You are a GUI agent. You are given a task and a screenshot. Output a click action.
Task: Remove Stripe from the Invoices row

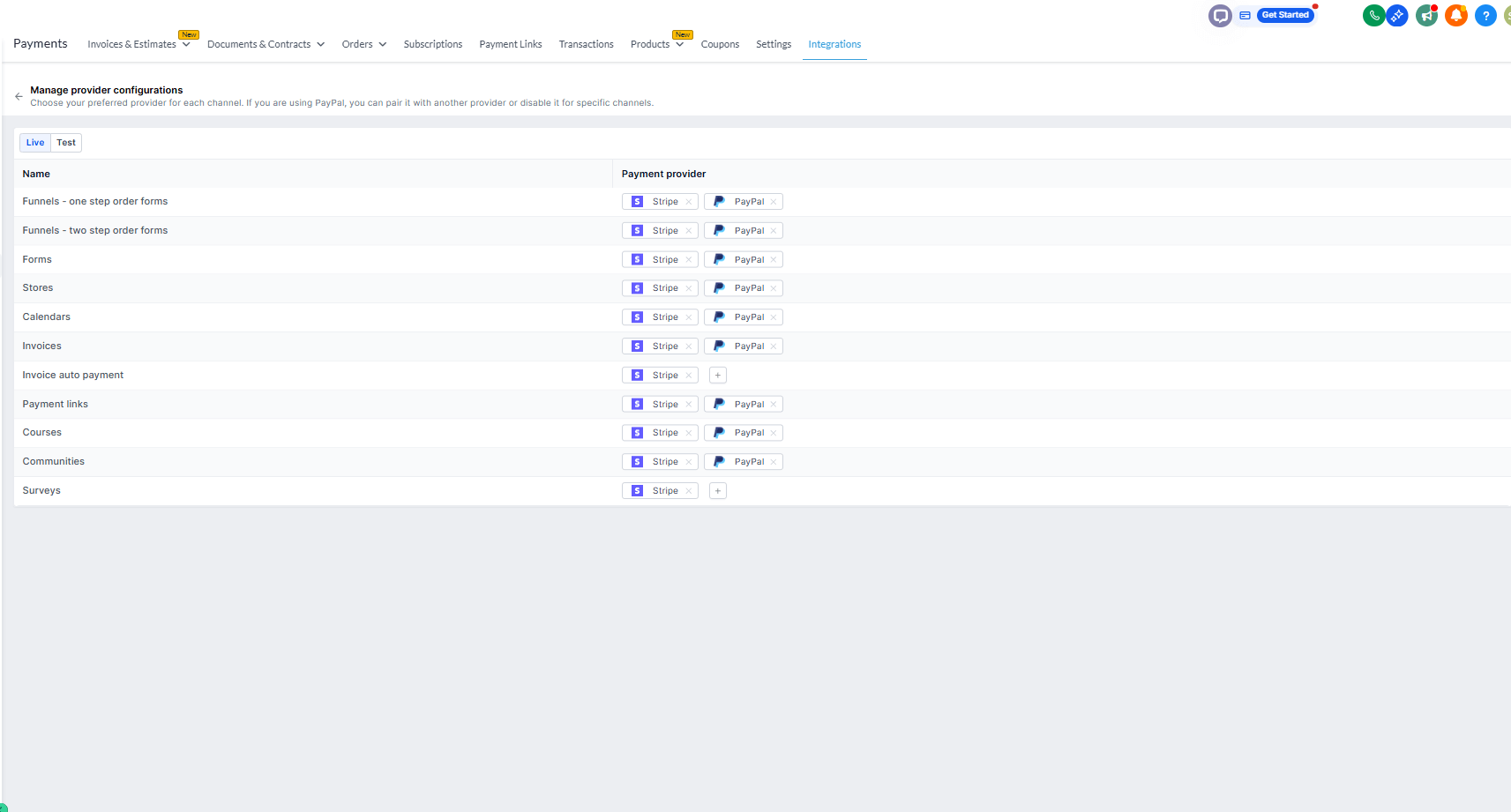(x=689, y=346)
